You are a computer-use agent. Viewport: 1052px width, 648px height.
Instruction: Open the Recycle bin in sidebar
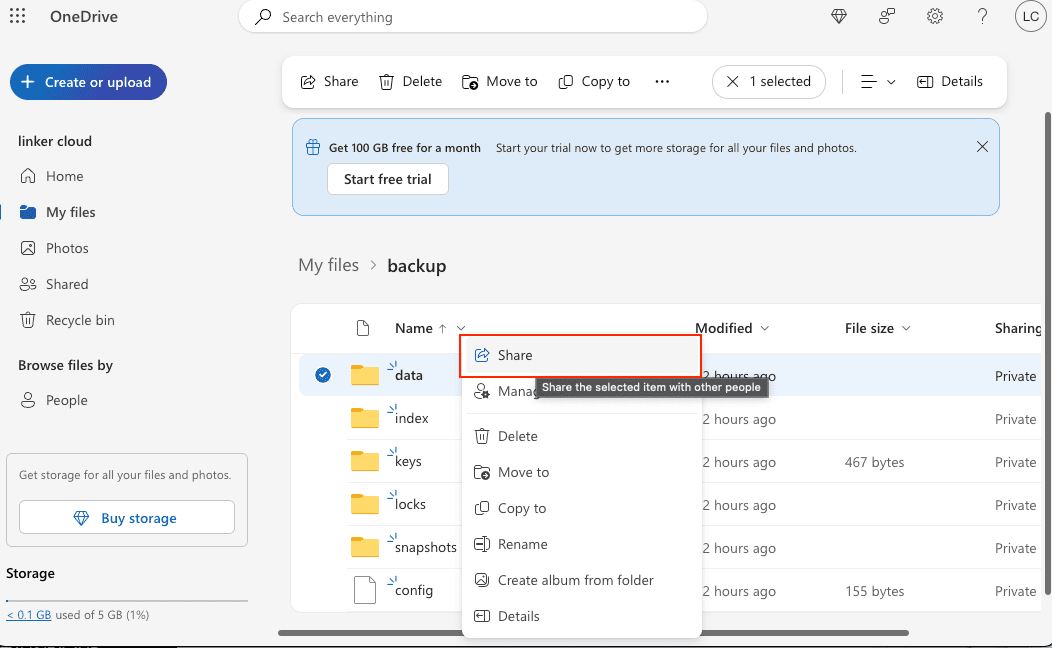click(x=79, y=320)
